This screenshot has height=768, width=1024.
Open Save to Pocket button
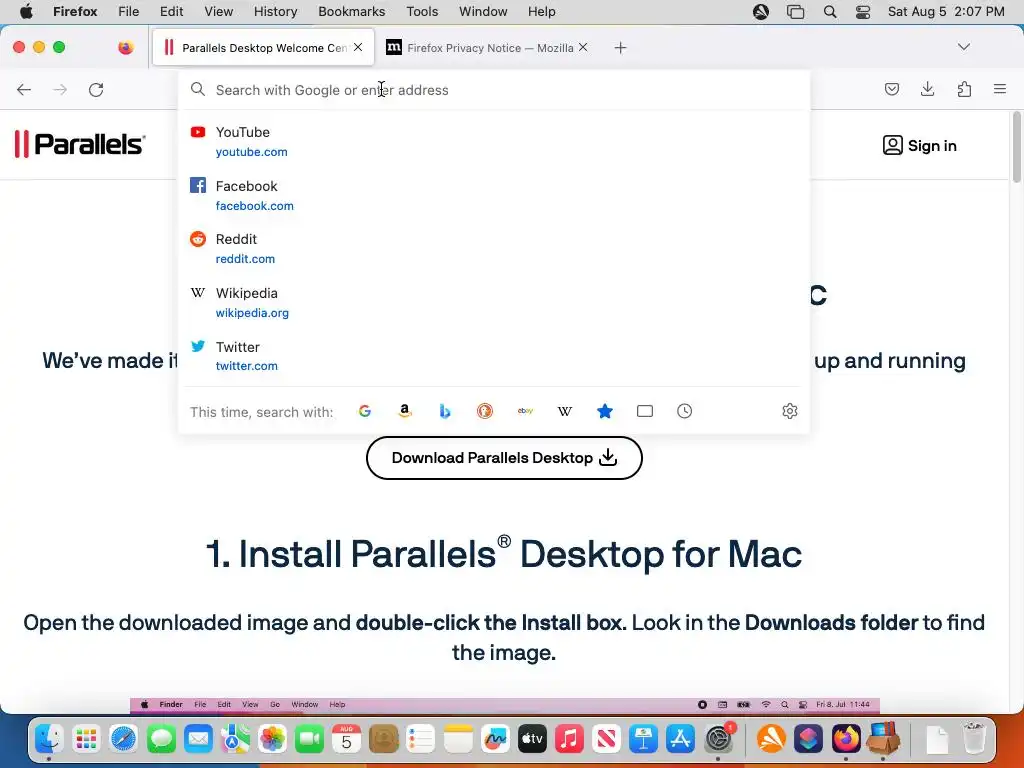tap(891, 89)
